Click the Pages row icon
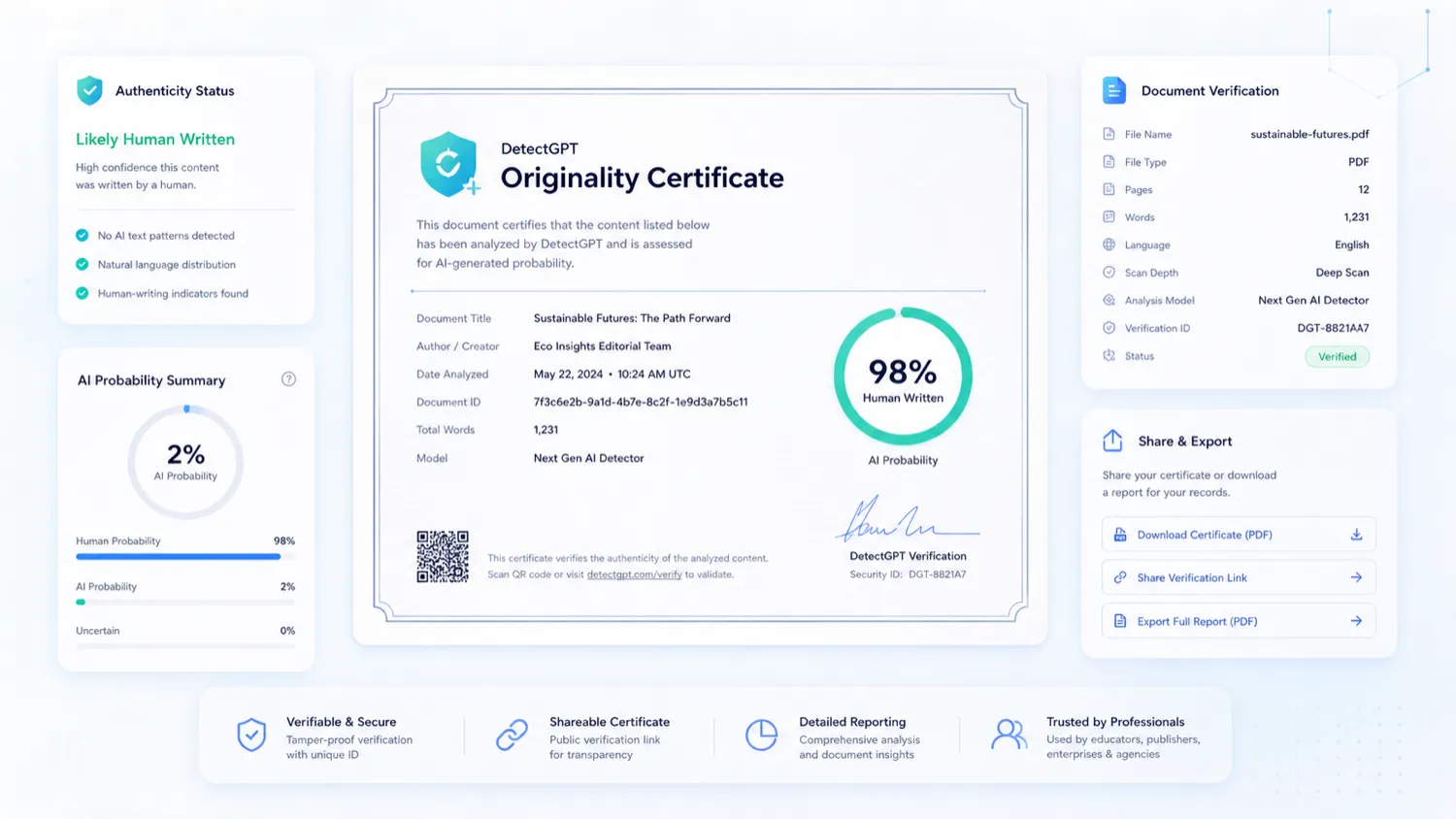 click(x=1109, y=189)
